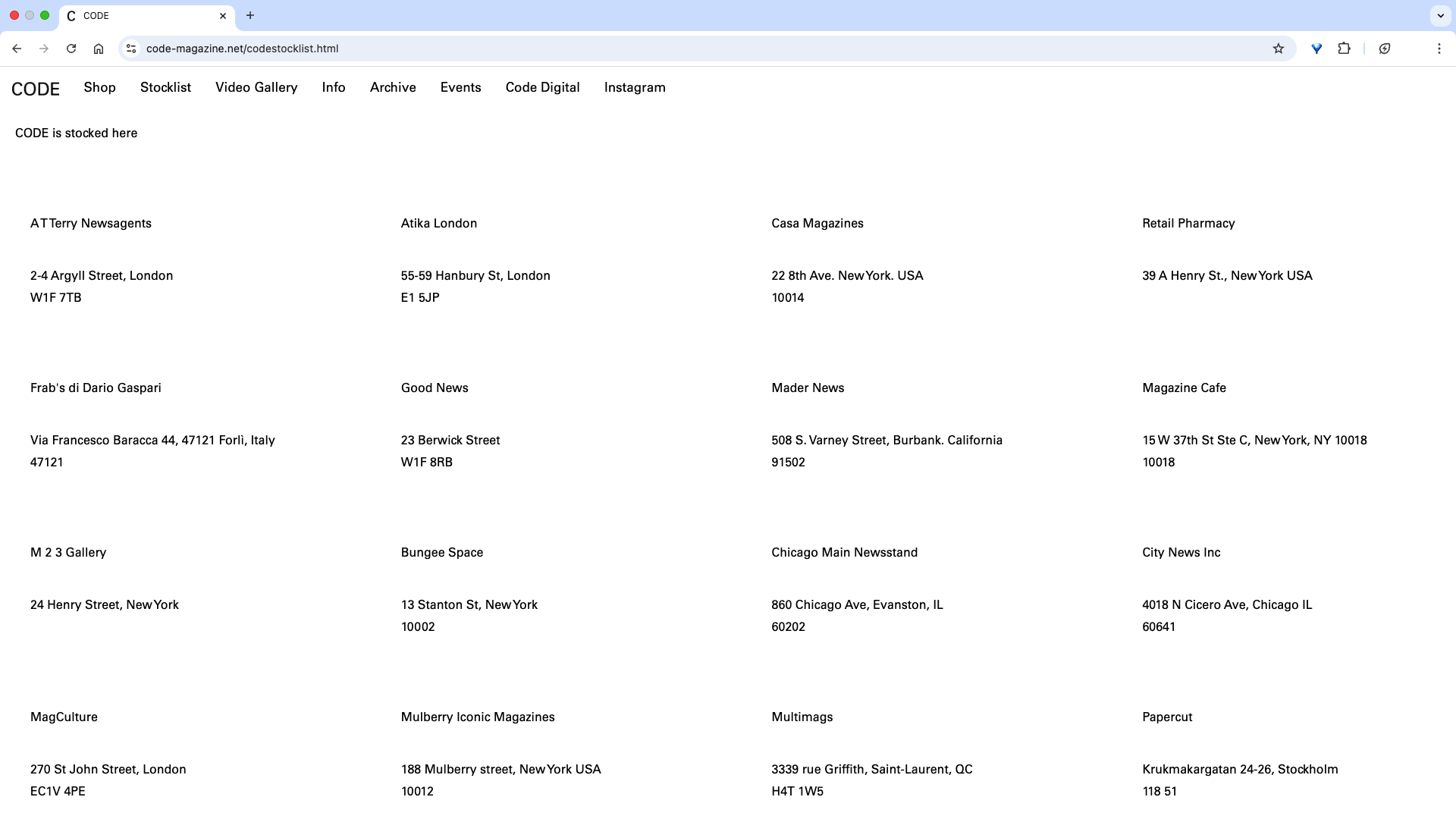Open the Extensions puzzle icon
Image resolution: width=1456 pixels, height=819 pixels.
[x=1344, y=49]
